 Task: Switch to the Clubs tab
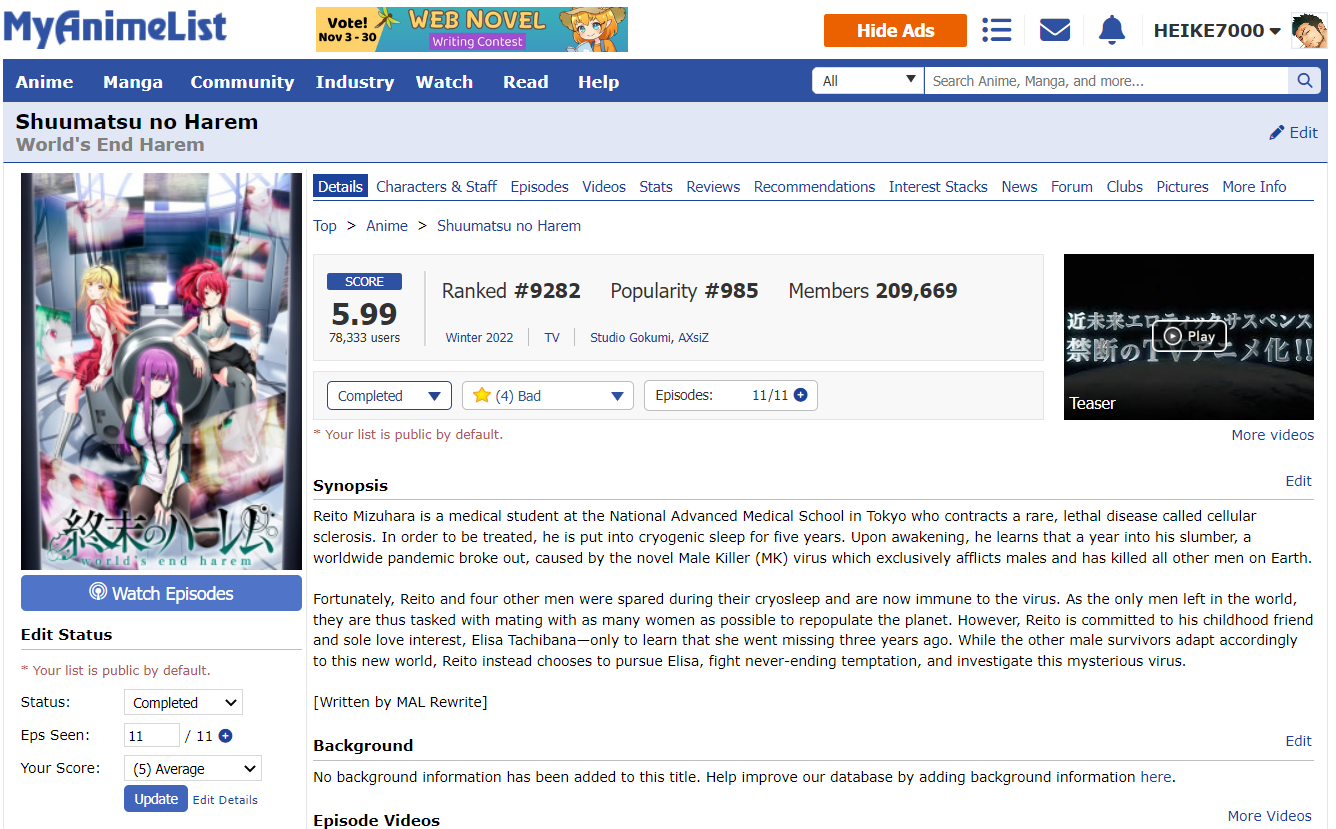pos(1124,186)
